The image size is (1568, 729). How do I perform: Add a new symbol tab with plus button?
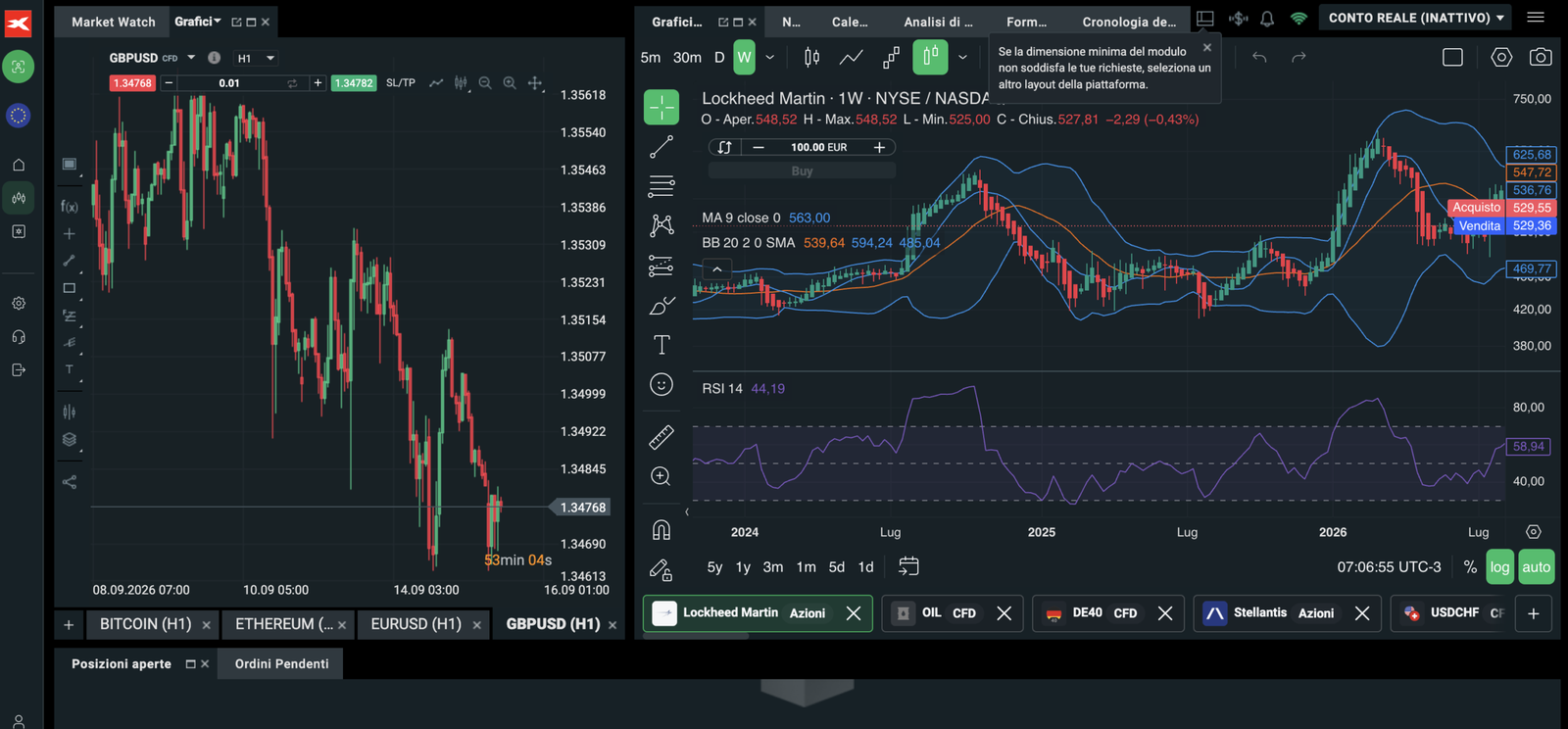(1534, 613)
